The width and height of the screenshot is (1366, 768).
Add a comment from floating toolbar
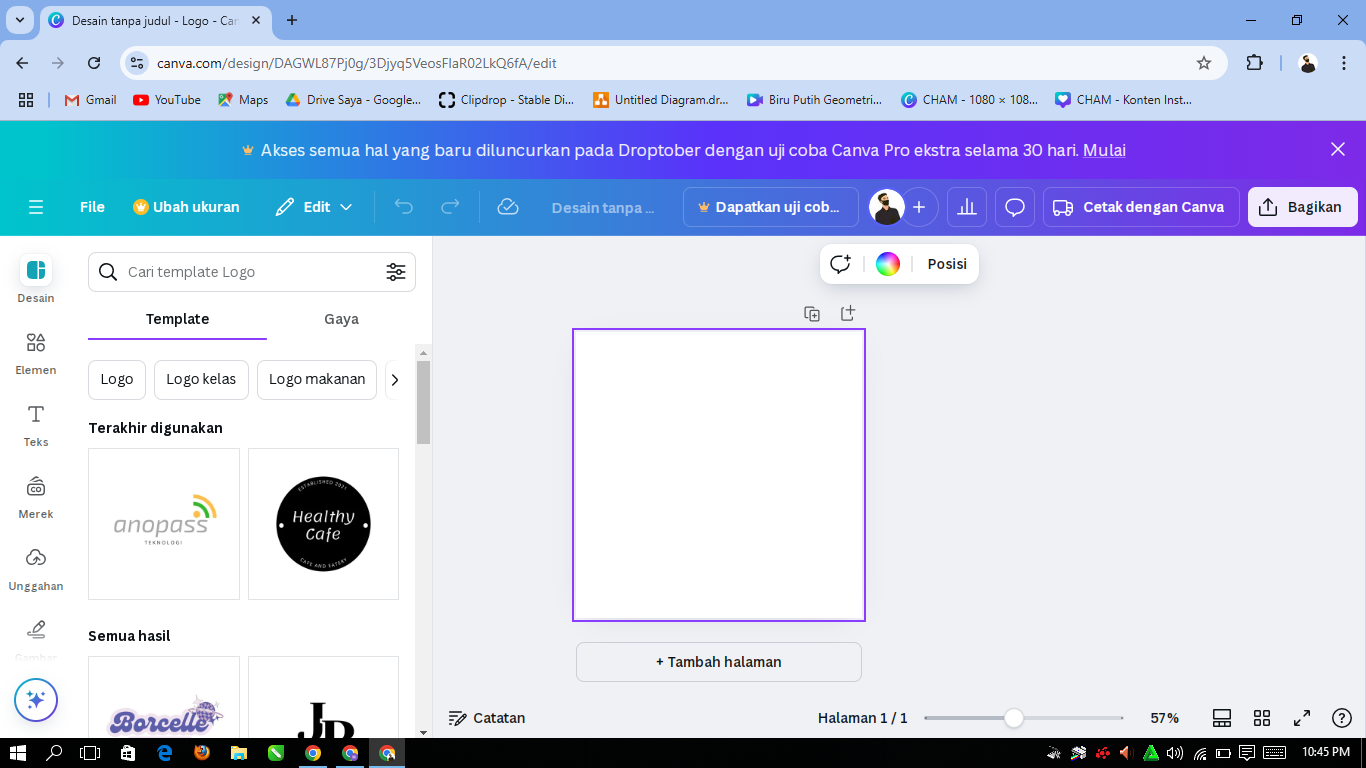point(841,264)
